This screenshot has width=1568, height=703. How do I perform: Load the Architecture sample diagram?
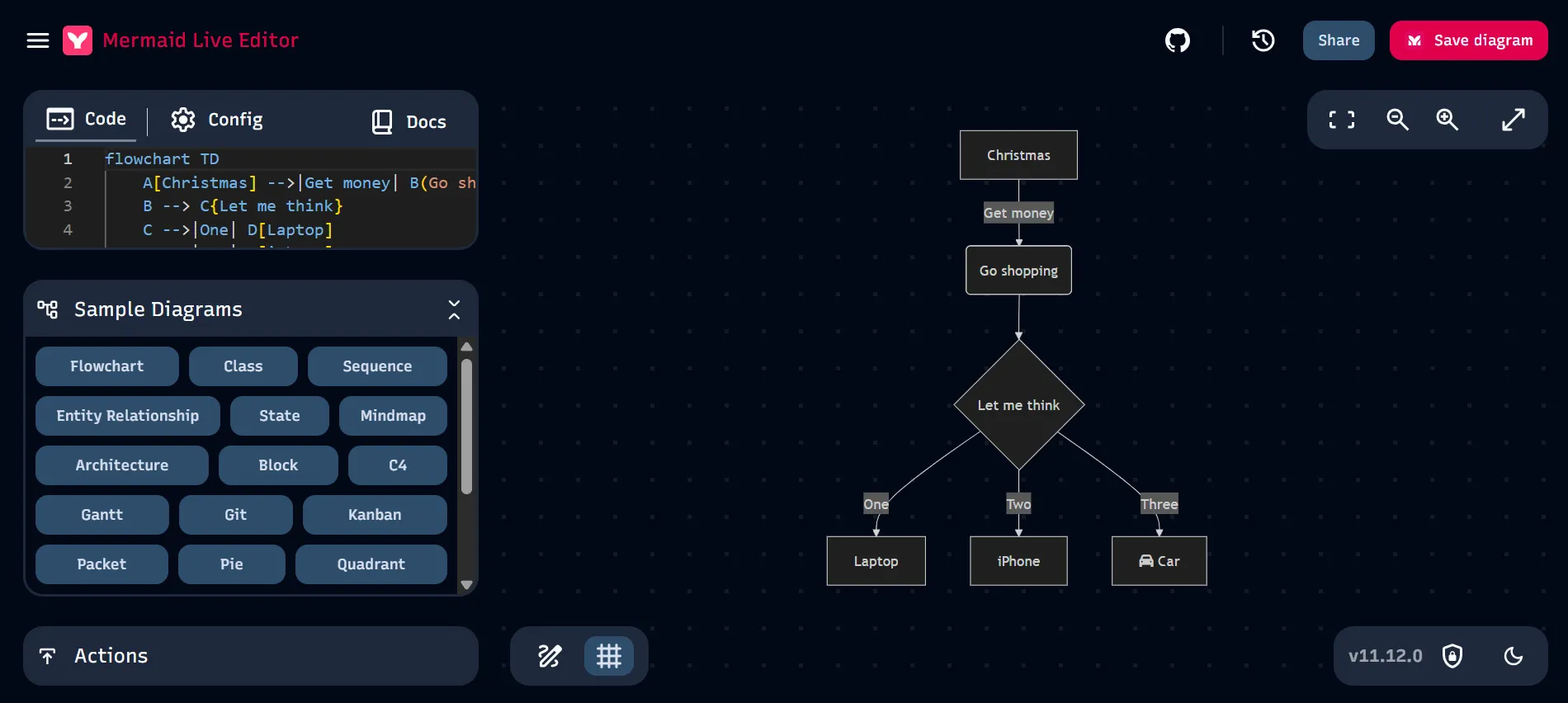(x=122, y=465)
